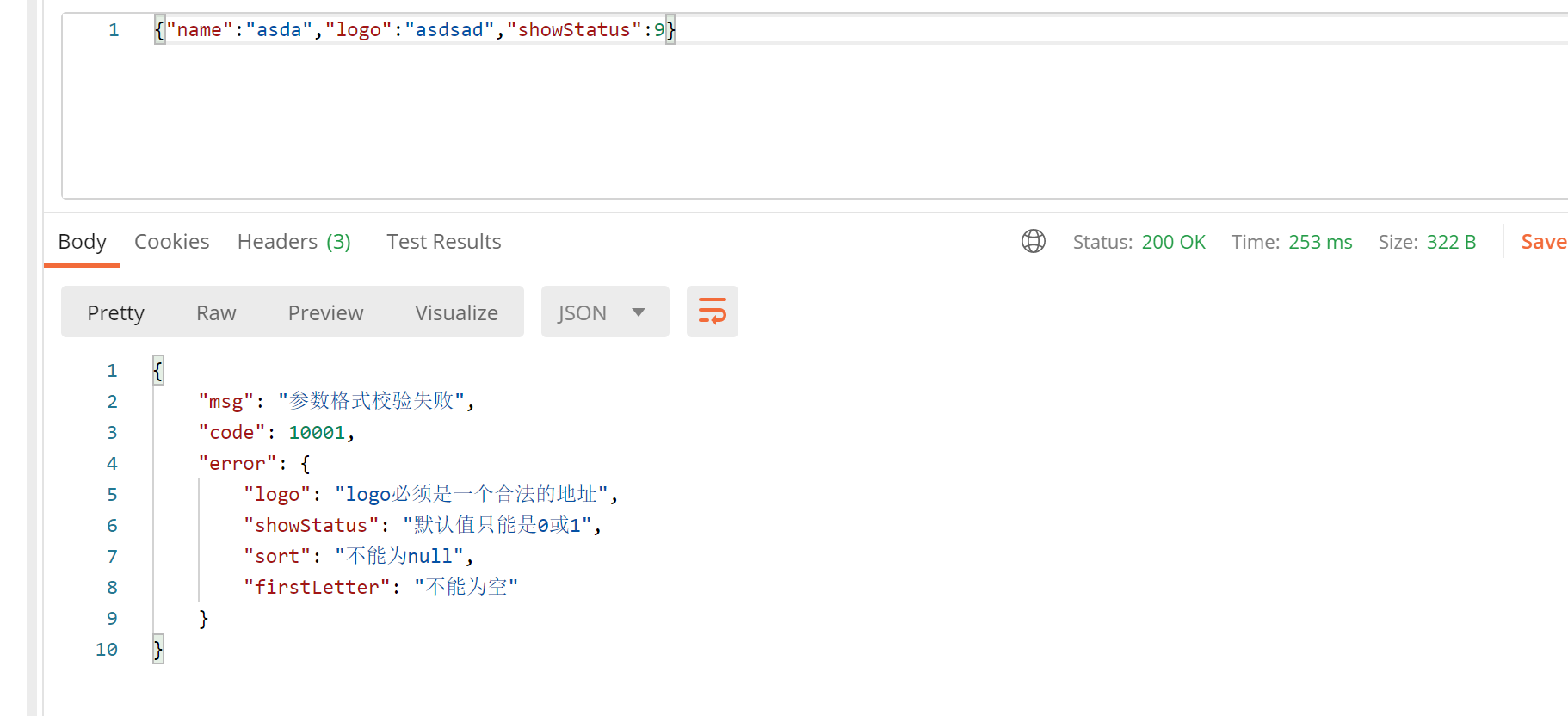Click the "参数格式校验失败" message value

(371, 401)
